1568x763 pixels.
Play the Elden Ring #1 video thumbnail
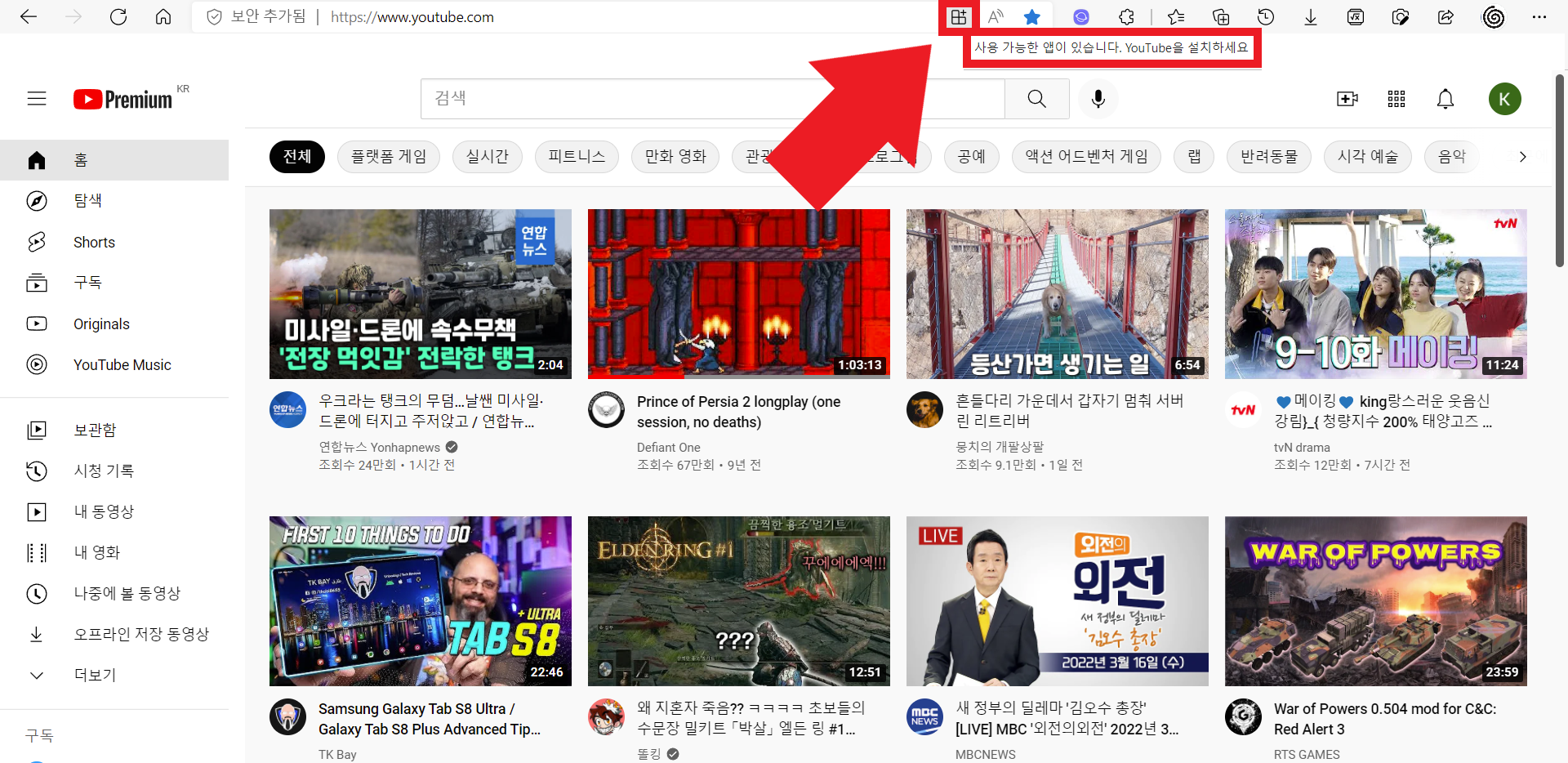739,601
